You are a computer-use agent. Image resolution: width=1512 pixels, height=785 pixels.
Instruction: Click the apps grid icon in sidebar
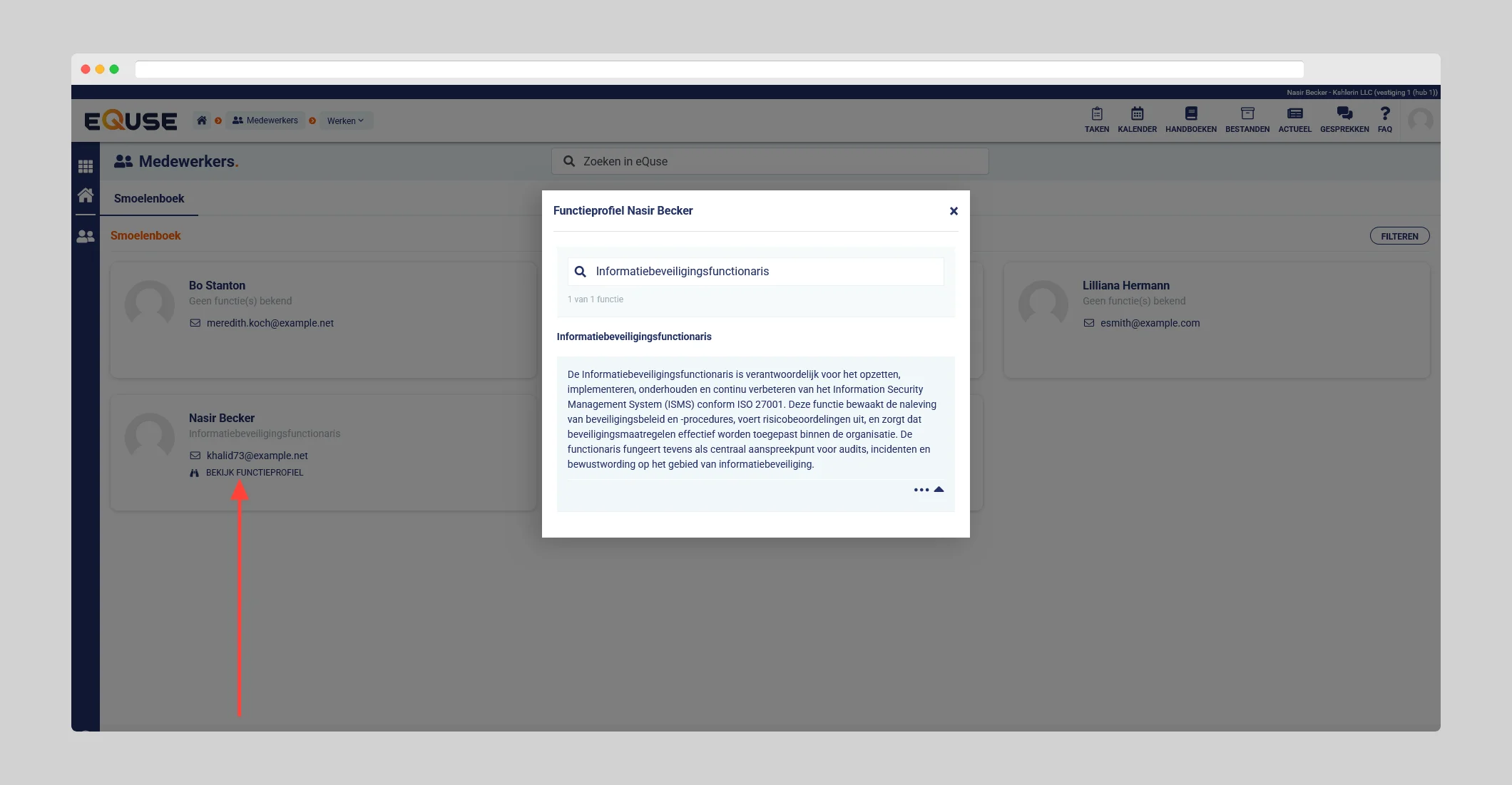click(x=86, y=166)
